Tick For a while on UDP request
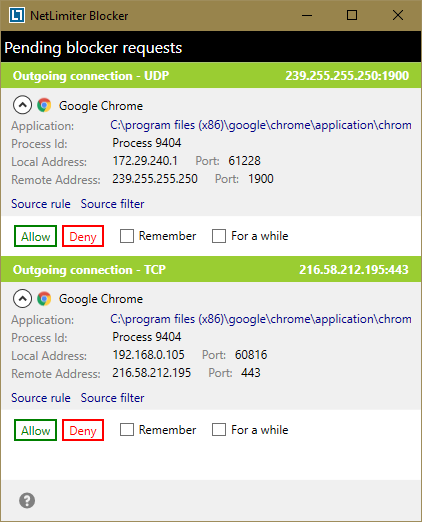 pyautogui.click(x=219, y=236)
